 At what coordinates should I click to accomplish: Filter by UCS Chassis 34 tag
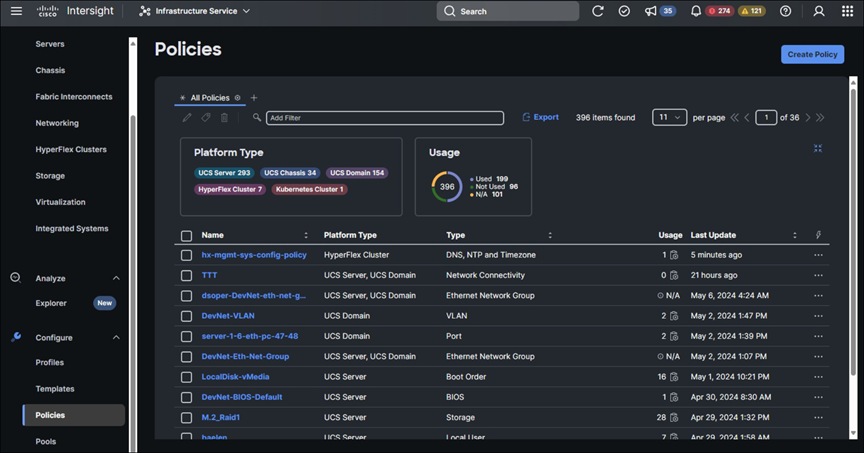(290, 172)
